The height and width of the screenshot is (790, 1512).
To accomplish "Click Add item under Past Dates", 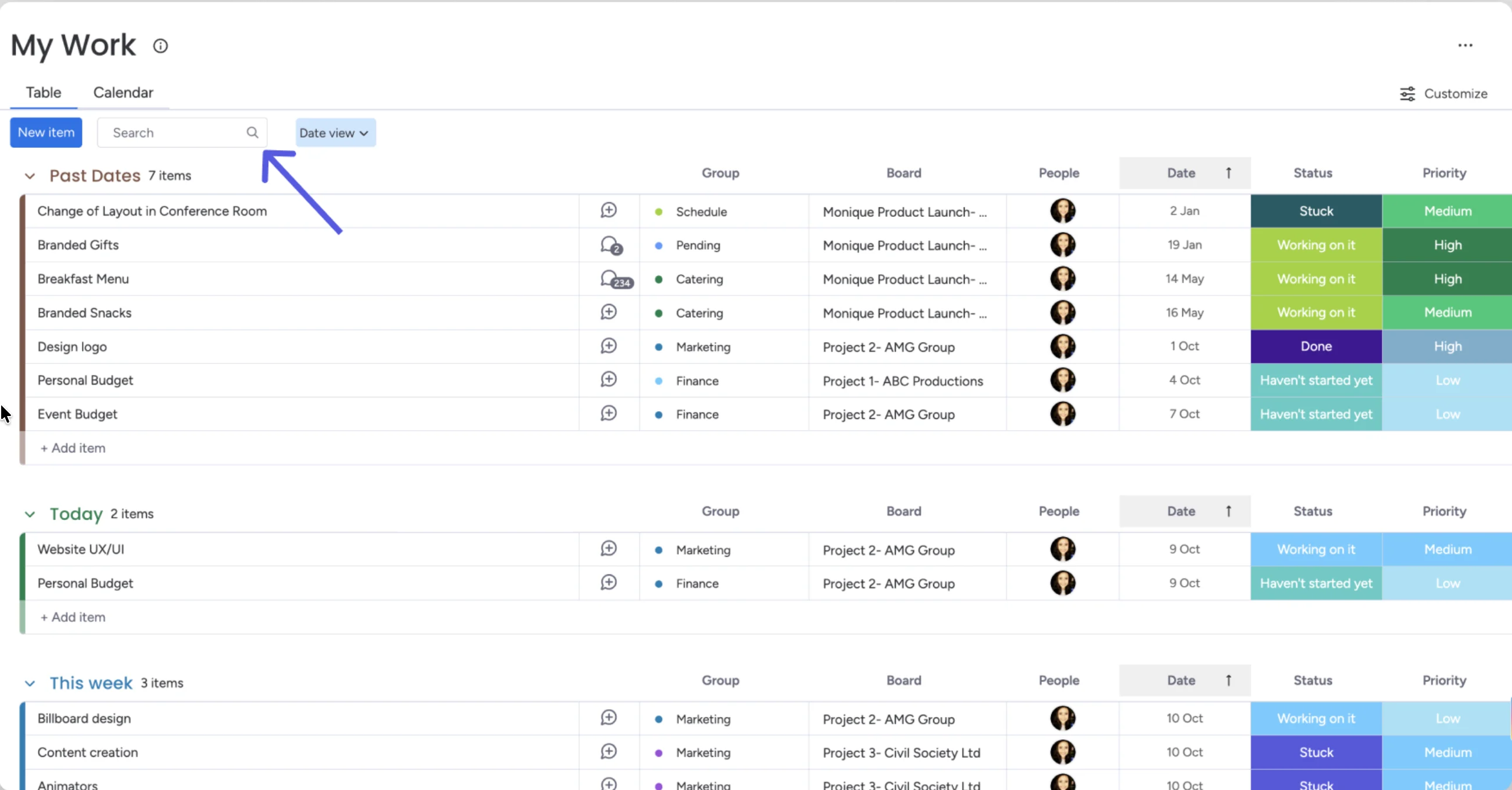I will pos(73,448).
